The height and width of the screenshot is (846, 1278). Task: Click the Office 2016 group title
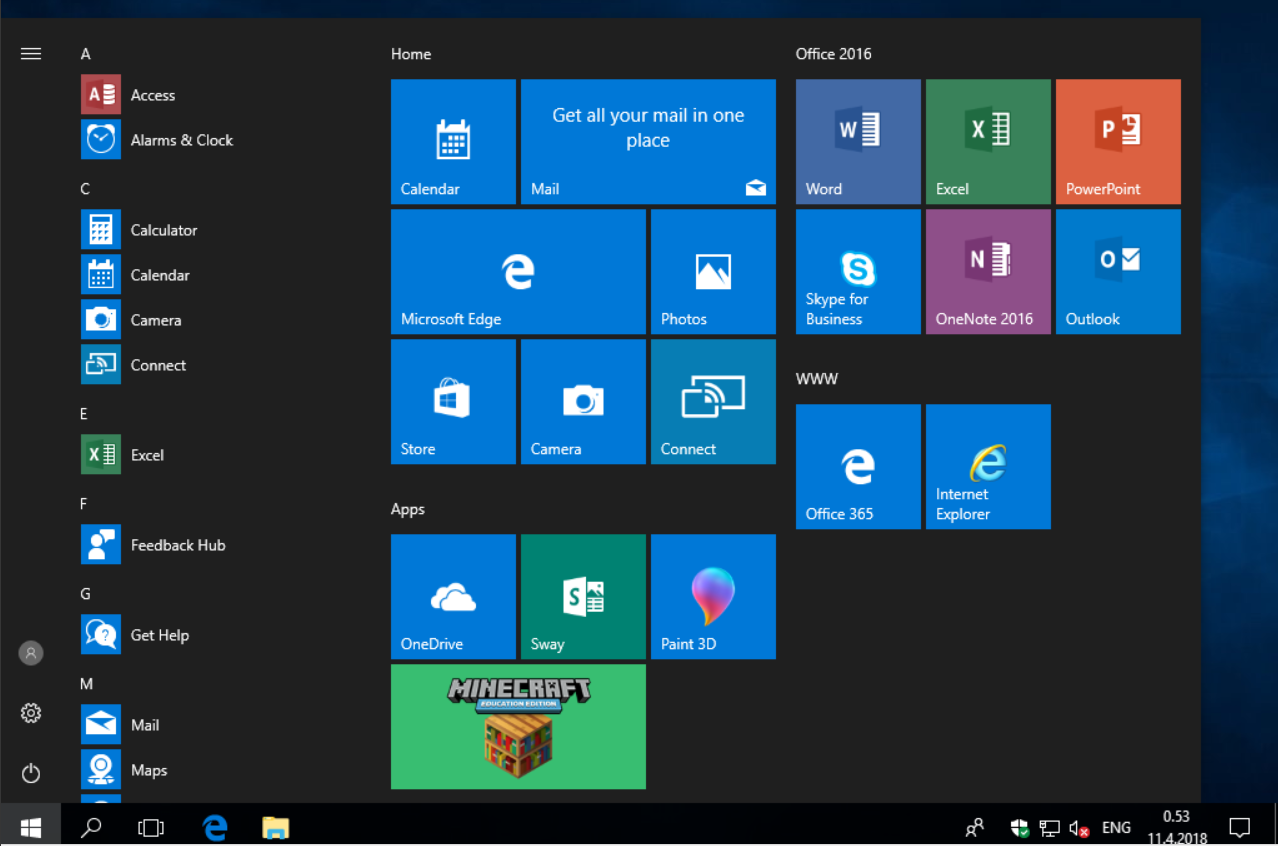pos(834,54)
